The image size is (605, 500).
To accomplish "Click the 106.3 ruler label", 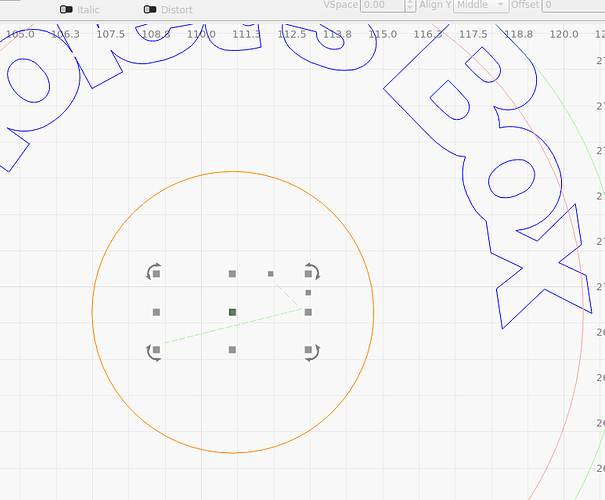I will tap(65, 34).
